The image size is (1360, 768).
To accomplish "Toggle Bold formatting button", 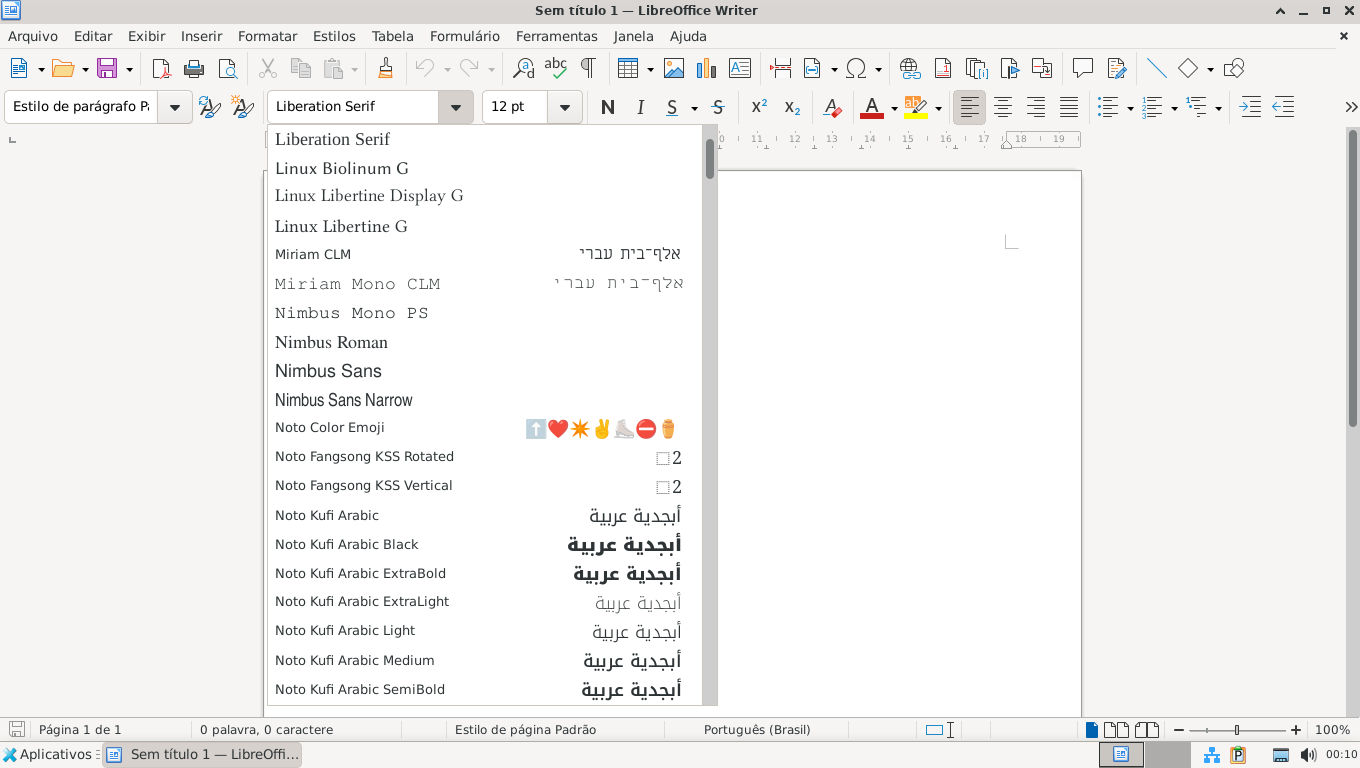I will tap(607, 107).
